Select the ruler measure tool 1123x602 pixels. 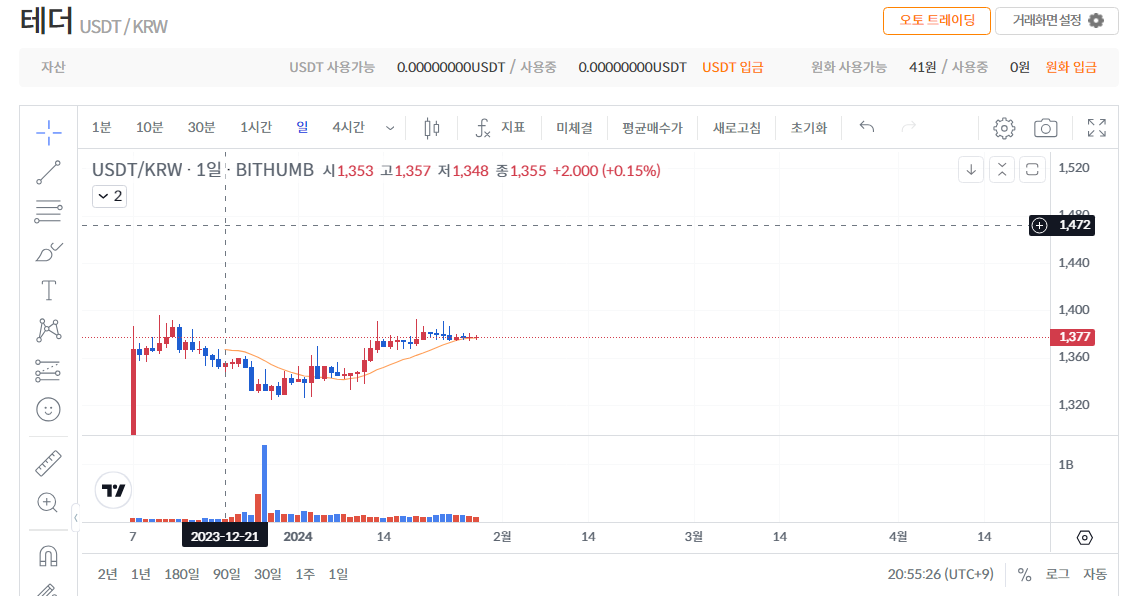[49, 463]
